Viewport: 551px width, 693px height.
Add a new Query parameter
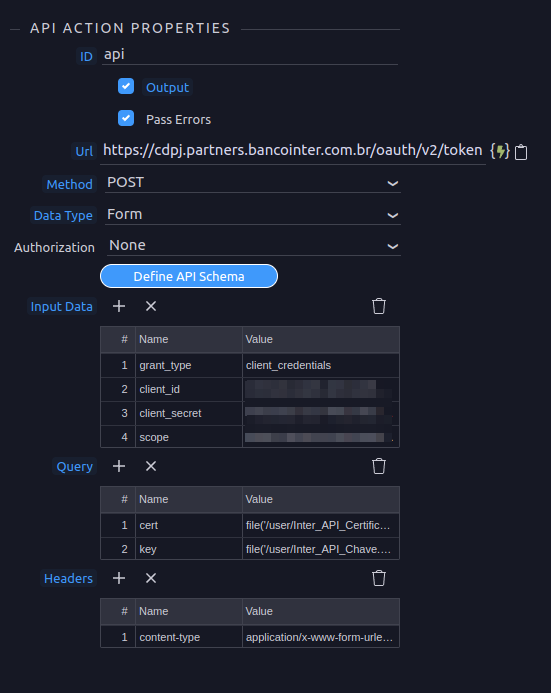119,466
